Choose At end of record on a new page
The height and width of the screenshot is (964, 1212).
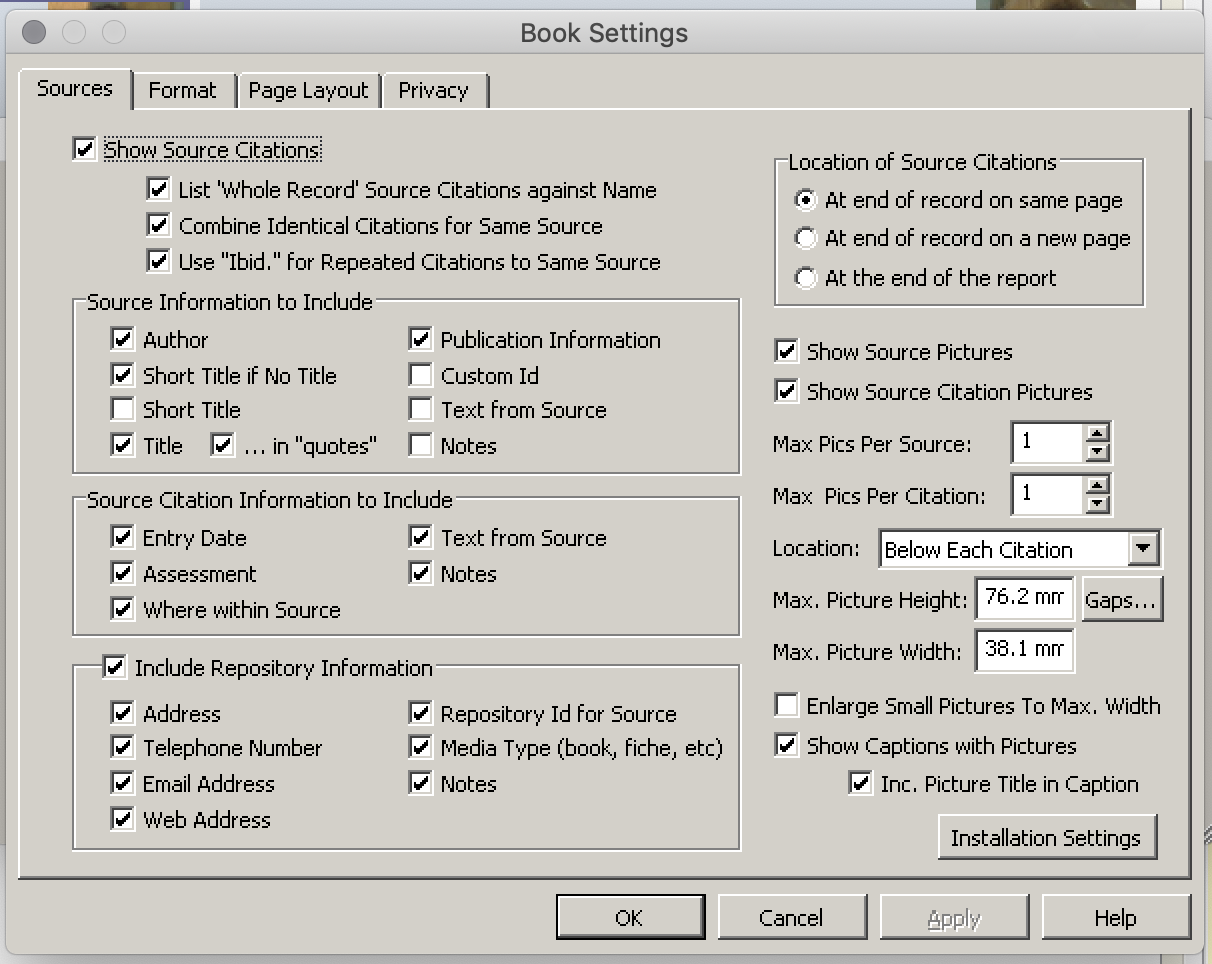coord(806,239)
